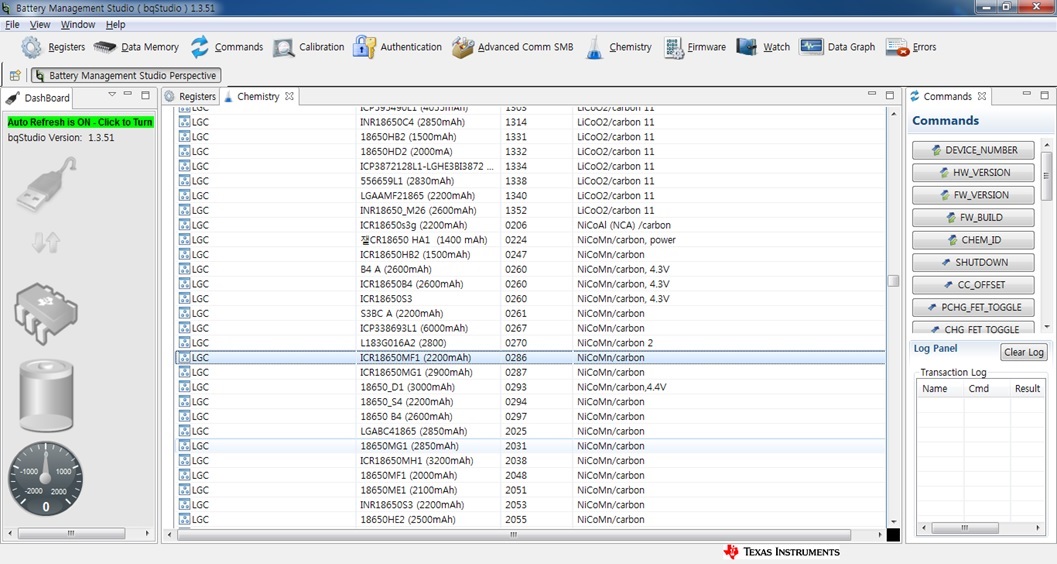Click row icon for ICR18650MF1 (2200mAh)
Screen dimensions: 1057x564
coord(184,358)
